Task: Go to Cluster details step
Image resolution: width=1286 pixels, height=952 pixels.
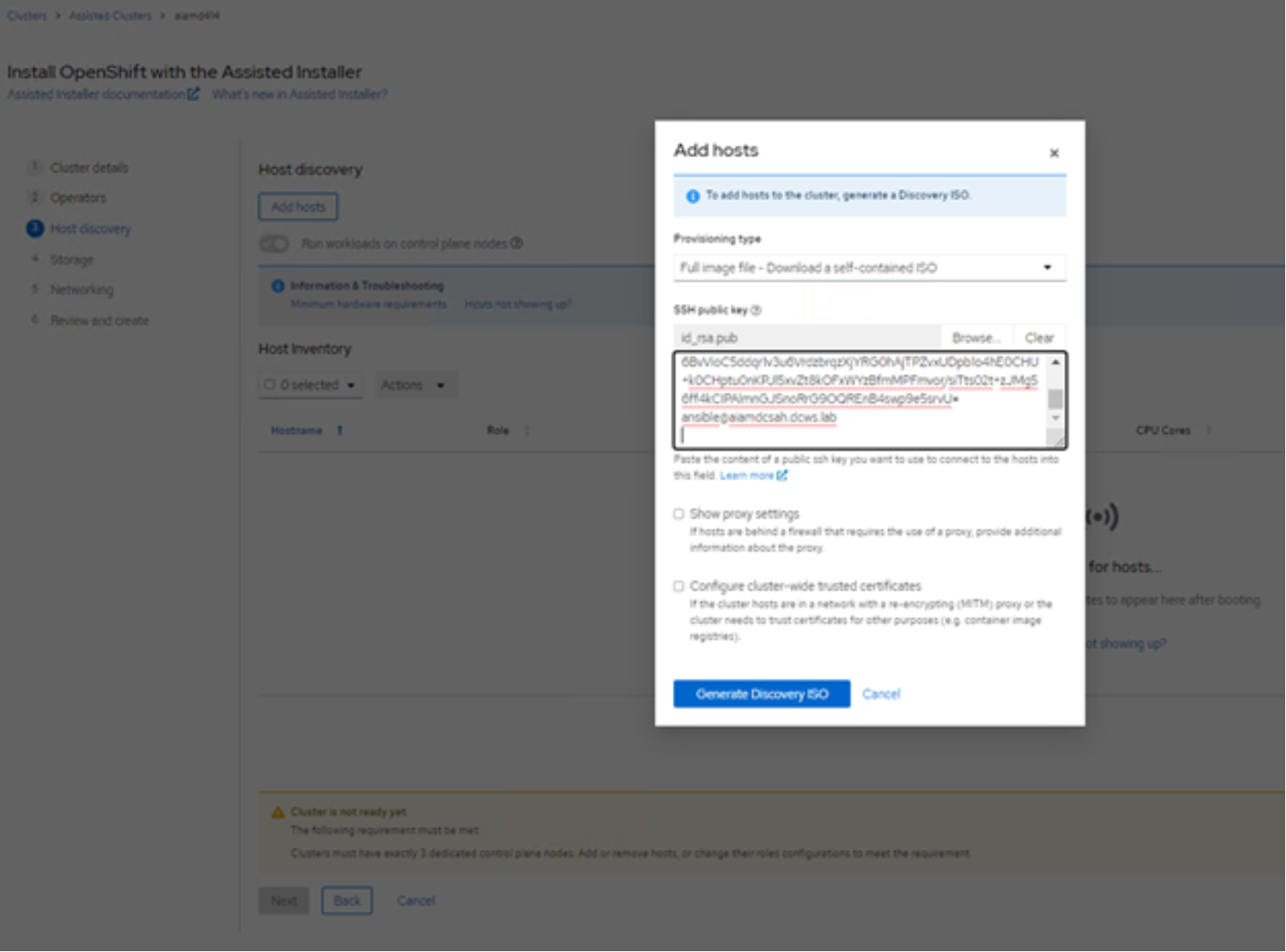Action: 89,168
